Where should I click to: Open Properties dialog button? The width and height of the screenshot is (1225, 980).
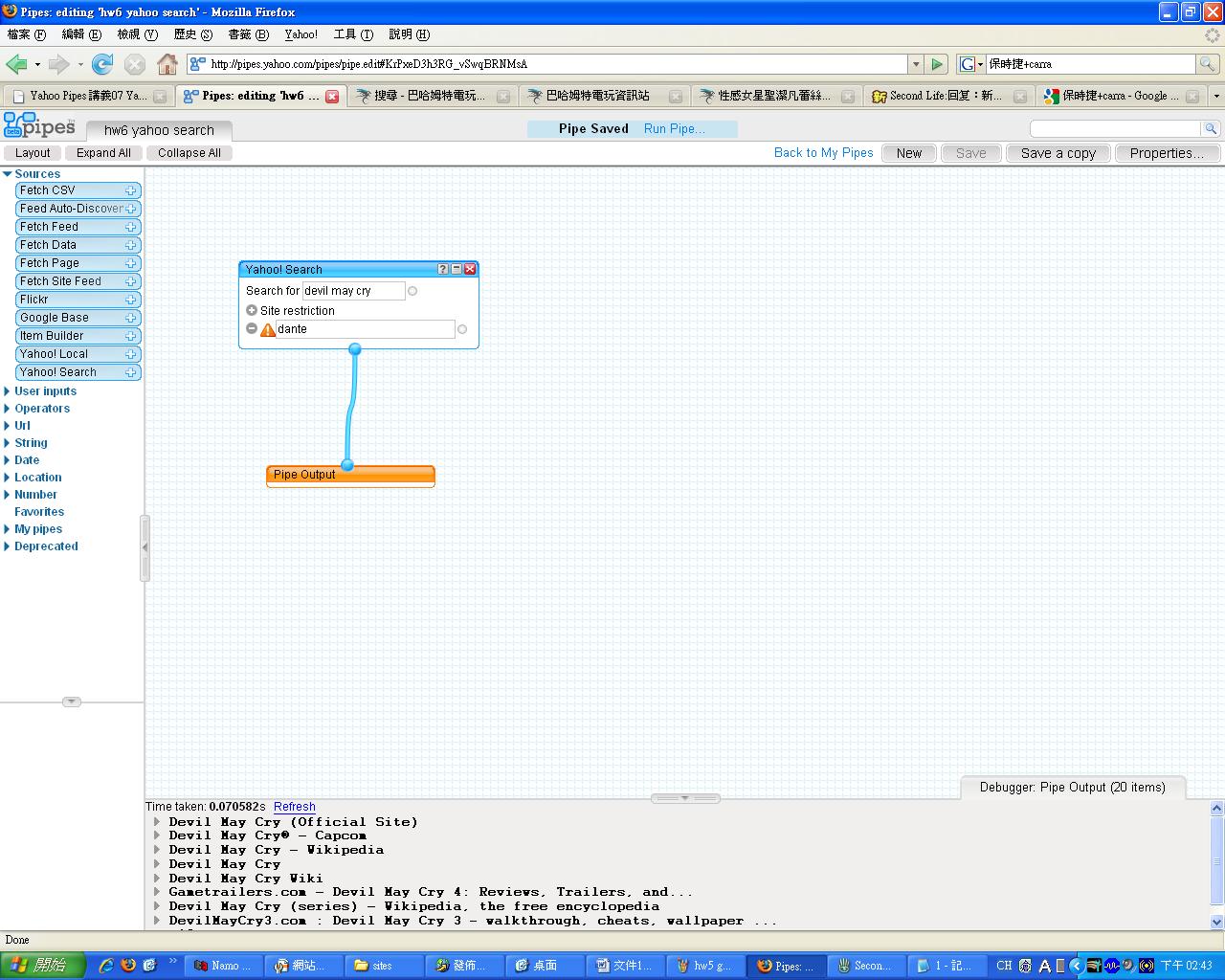point(1167,153)
